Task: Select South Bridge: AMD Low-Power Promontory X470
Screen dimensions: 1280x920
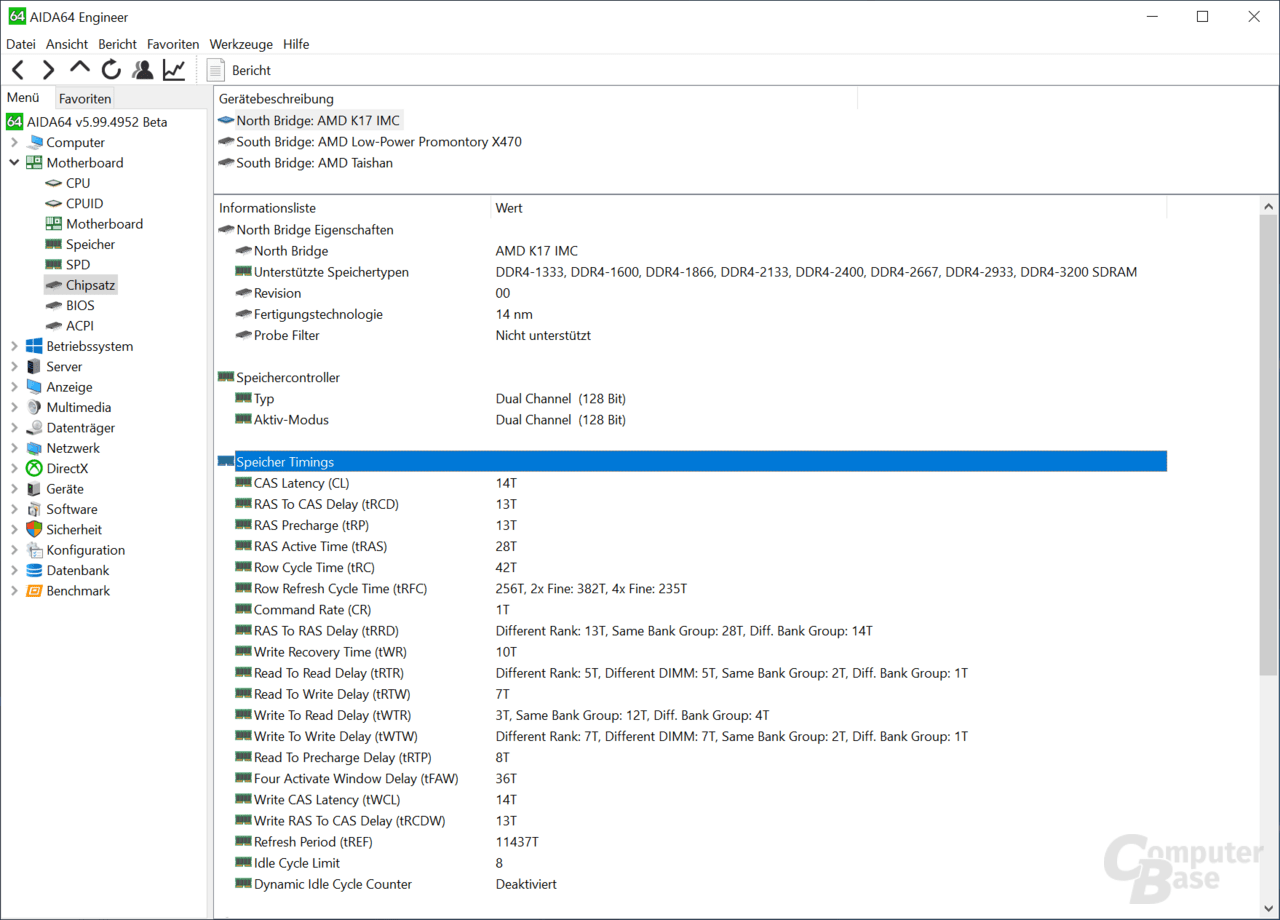Action: pos(370,142)
